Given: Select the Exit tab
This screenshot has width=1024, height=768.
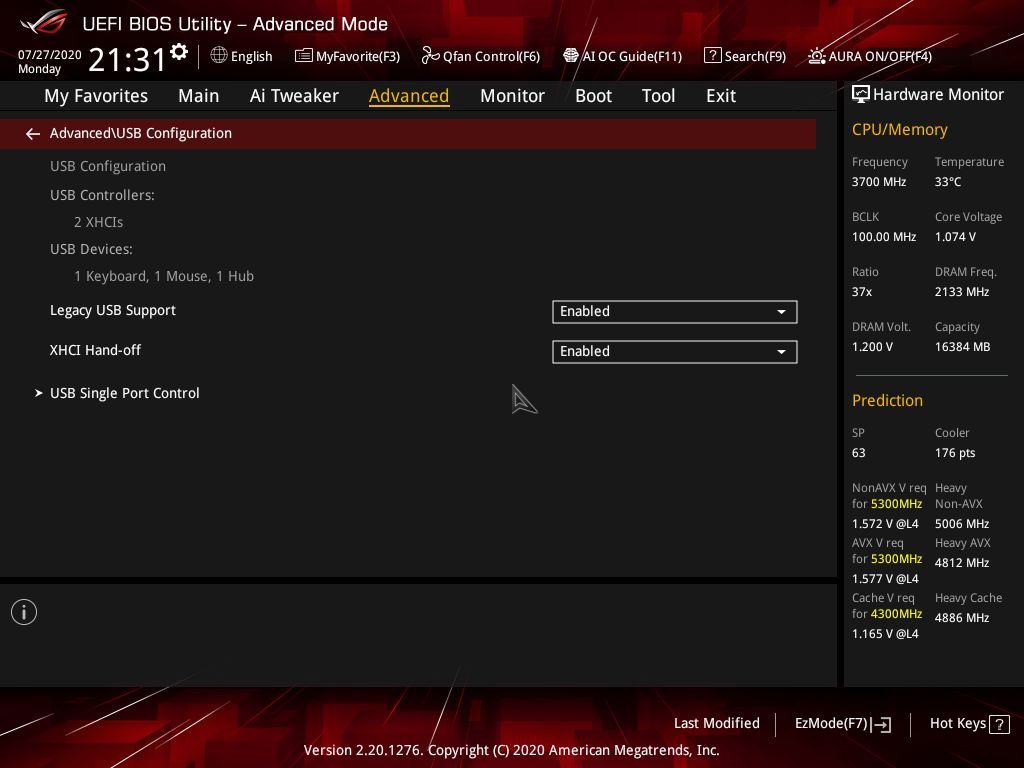Looking at the screenshot, I should (x=721, y=96).
